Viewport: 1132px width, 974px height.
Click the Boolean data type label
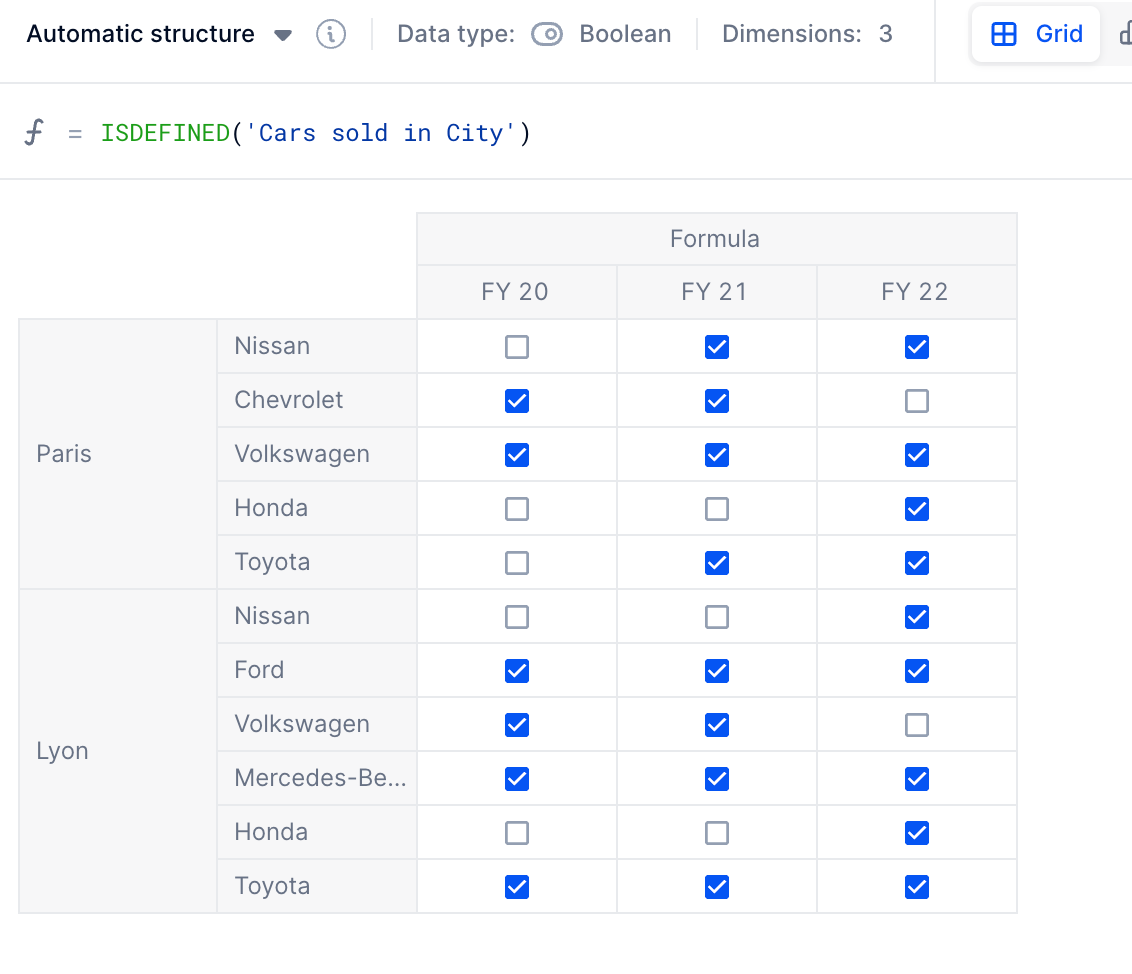point(625,34)
